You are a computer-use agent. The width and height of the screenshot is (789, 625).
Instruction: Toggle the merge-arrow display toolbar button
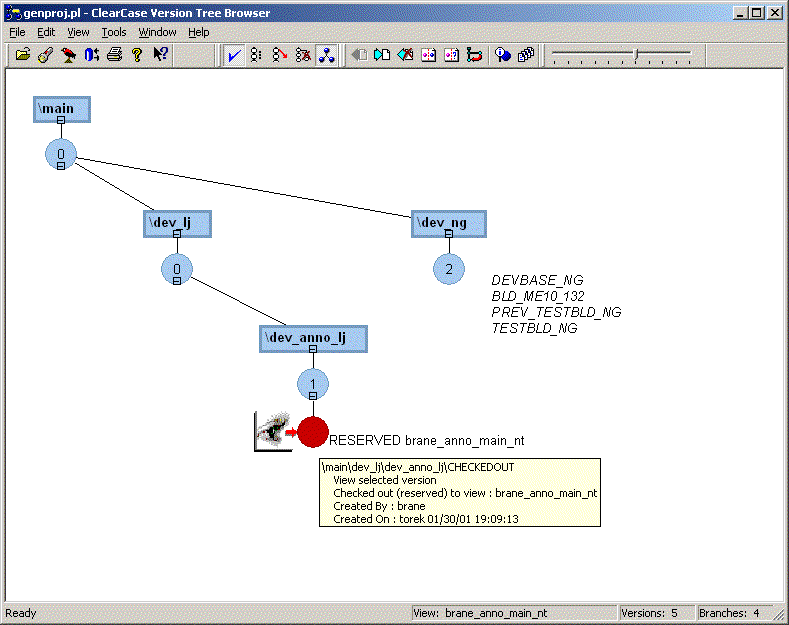[x=280, y=54]
